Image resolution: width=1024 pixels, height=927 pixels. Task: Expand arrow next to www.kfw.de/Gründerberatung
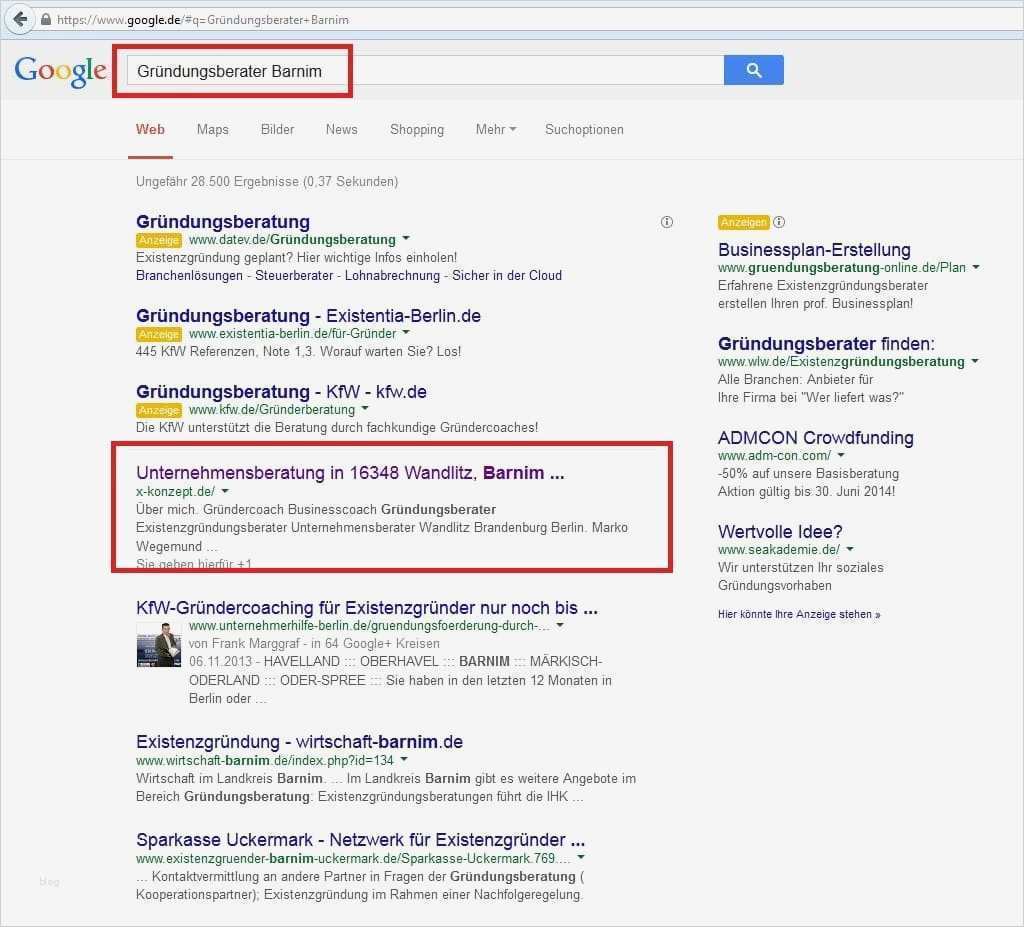point(365,409)
